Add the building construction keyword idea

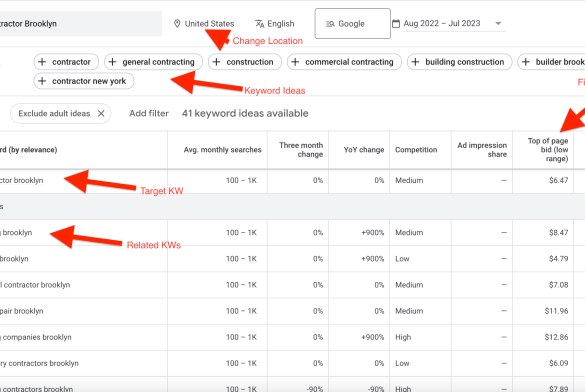[x=460, y=62]
